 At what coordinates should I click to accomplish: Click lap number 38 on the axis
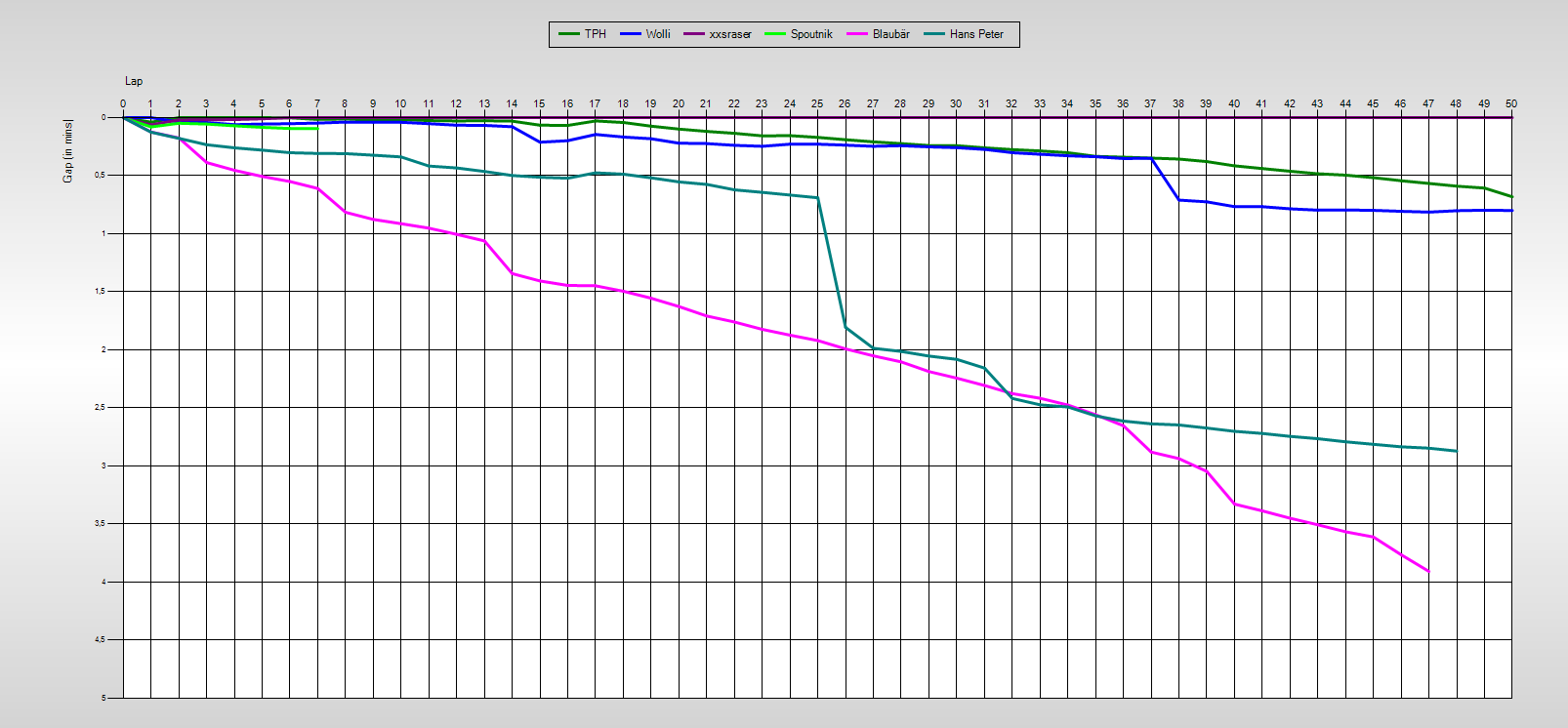click(x=1178, y=103)
